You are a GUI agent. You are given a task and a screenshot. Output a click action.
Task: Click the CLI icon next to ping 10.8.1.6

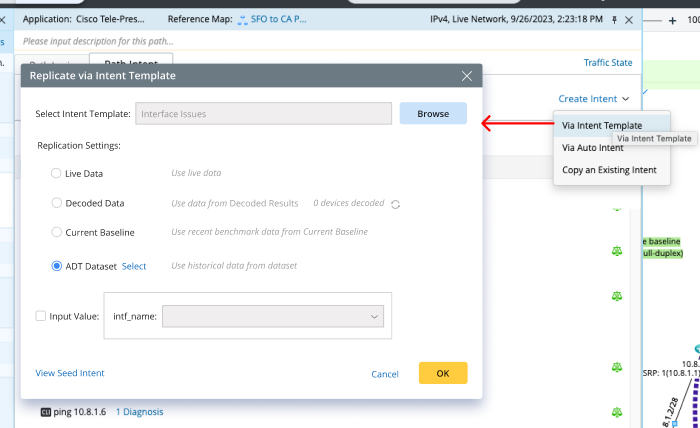[x=45, y=411]
